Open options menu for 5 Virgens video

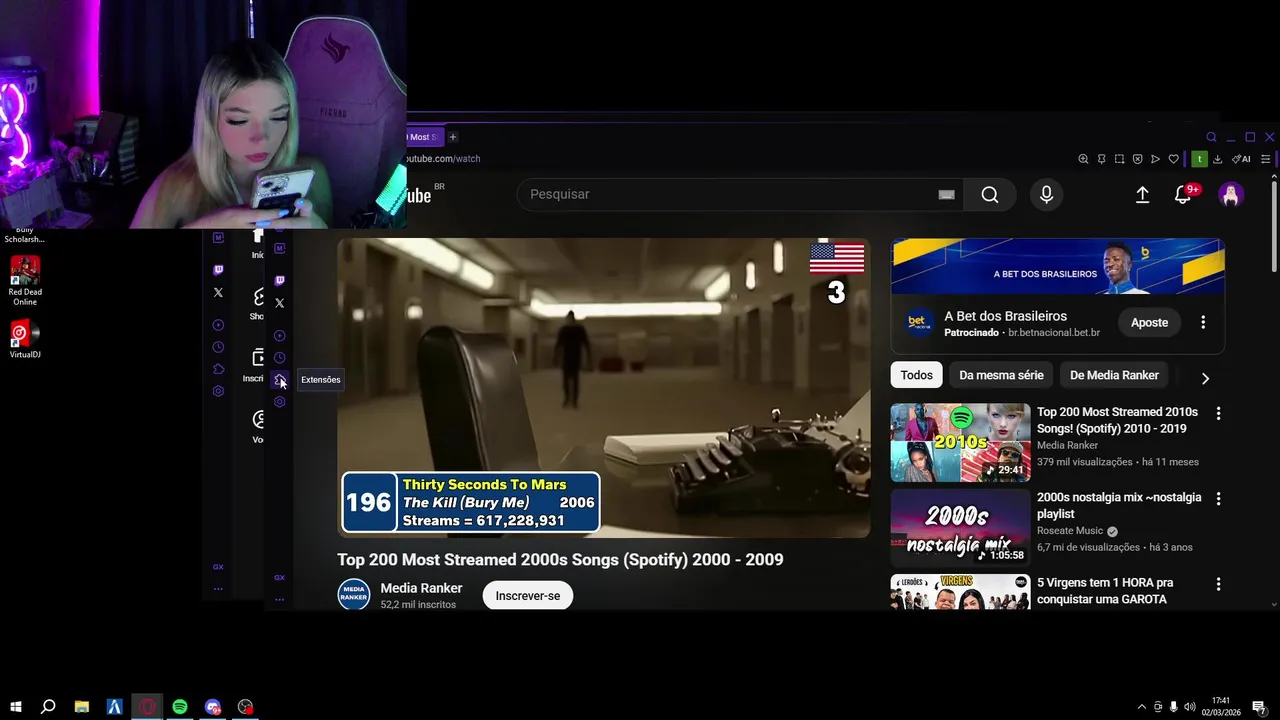(1218, 584)
